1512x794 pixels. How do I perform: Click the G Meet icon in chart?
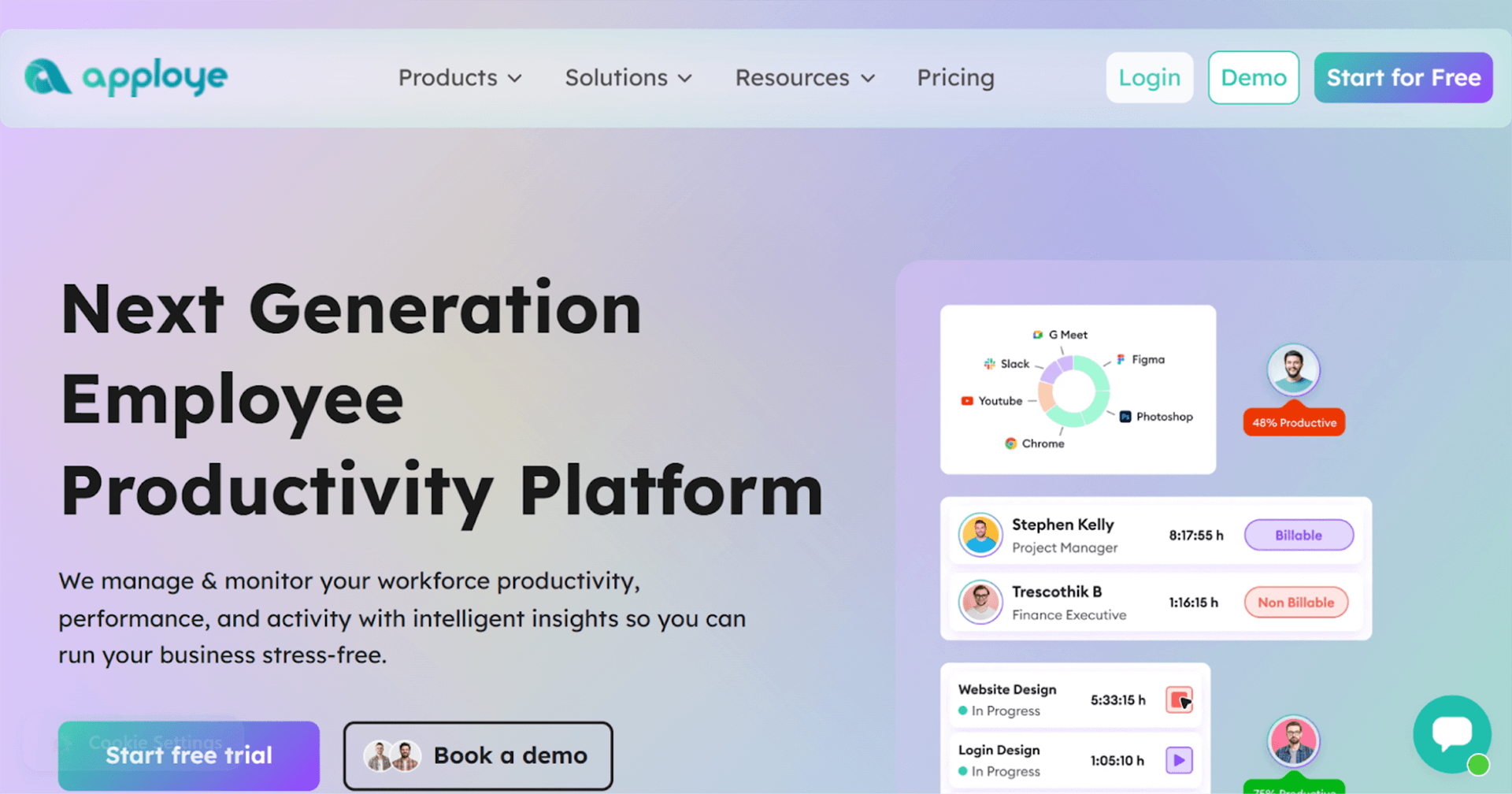coord(1038,335)
